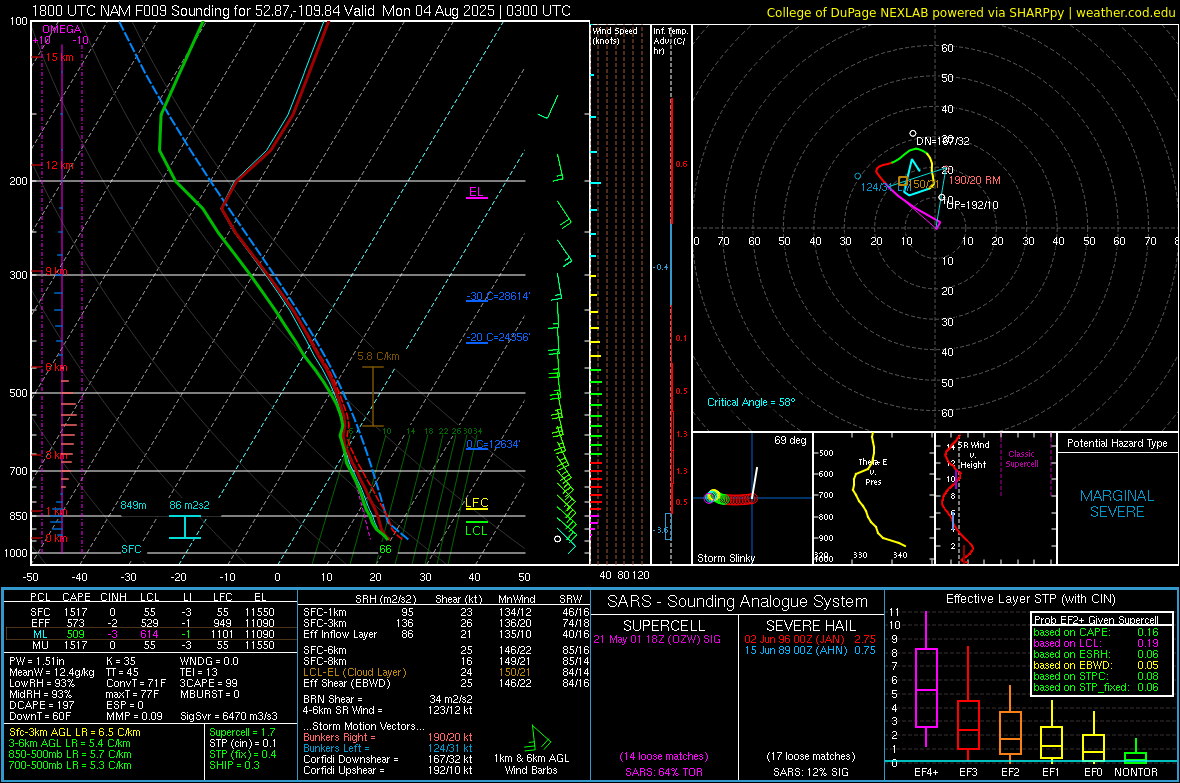Screen dimensions: 1180x783
Task: Click the 'PW = 1.51in' value
Action: point(37,661)
